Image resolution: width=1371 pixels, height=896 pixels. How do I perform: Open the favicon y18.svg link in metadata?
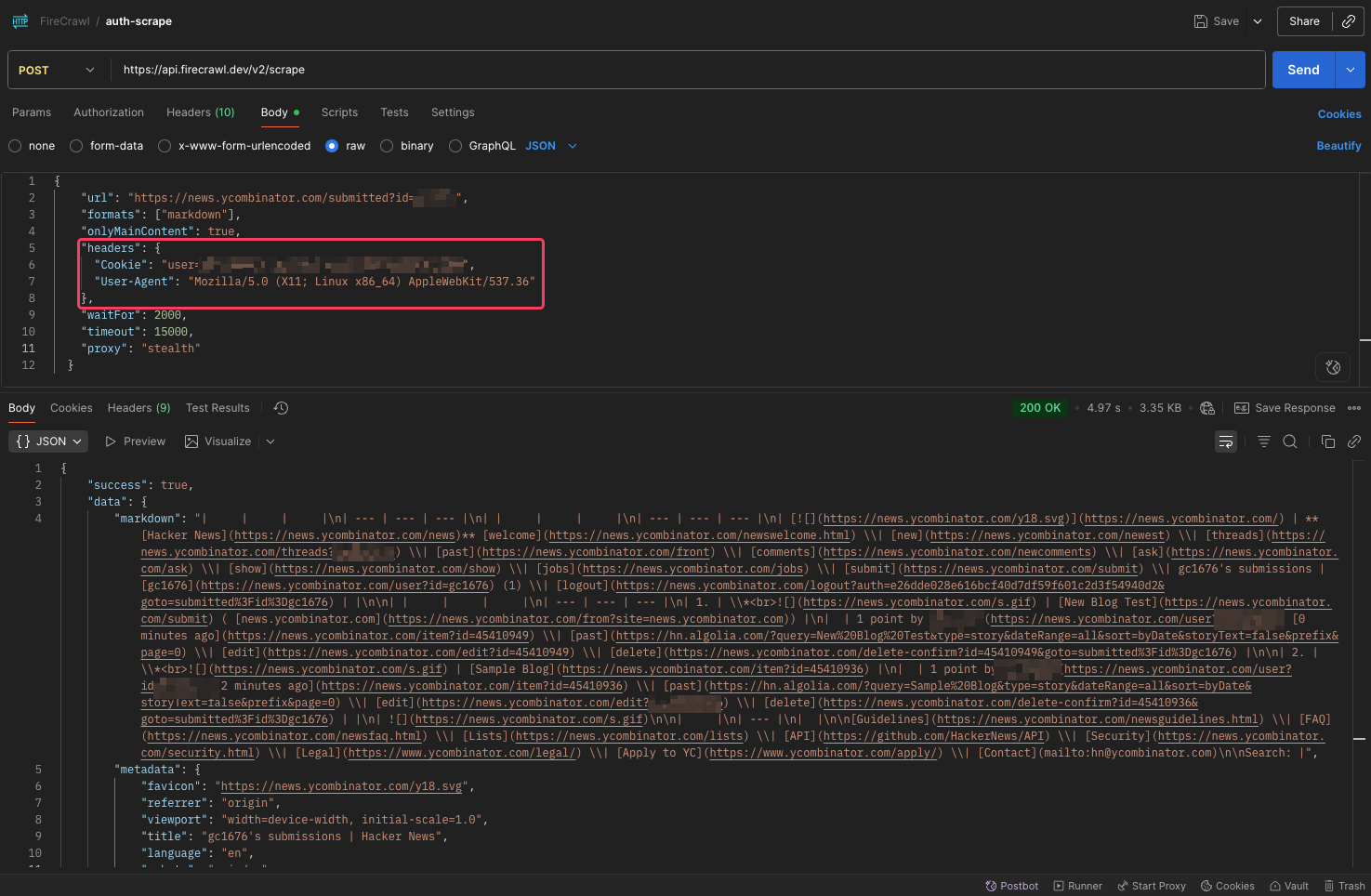(x=341, y=786)
